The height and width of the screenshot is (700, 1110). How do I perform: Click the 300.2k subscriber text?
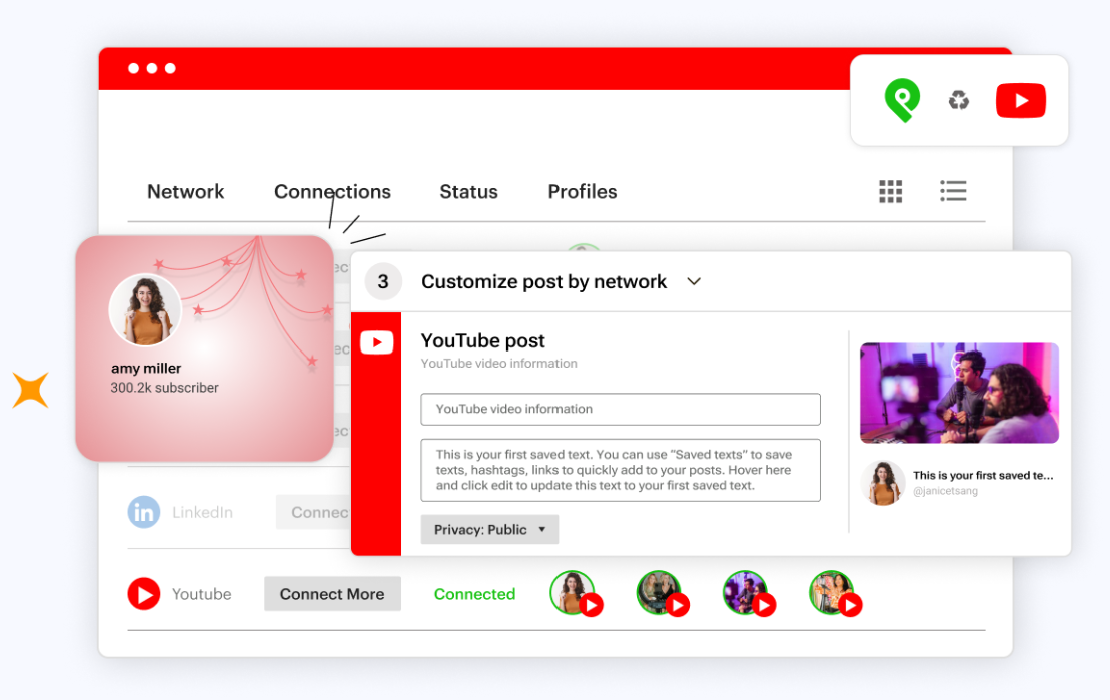tap(164, 388)
